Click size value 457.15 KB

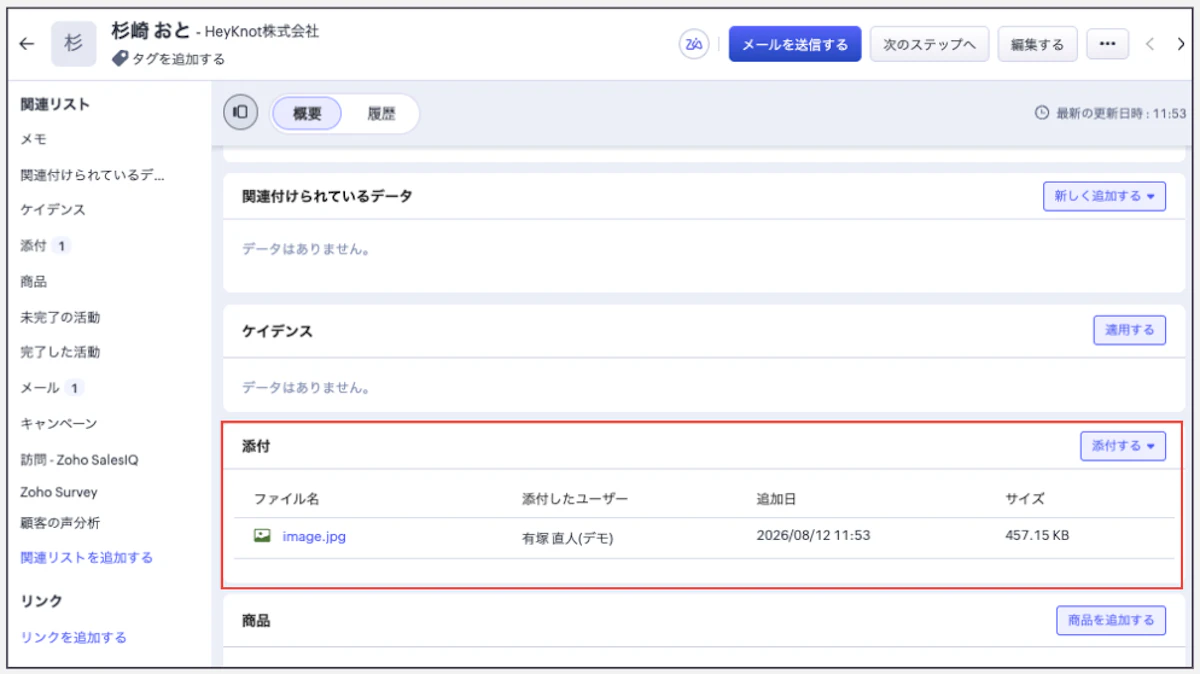[1037, 535]
